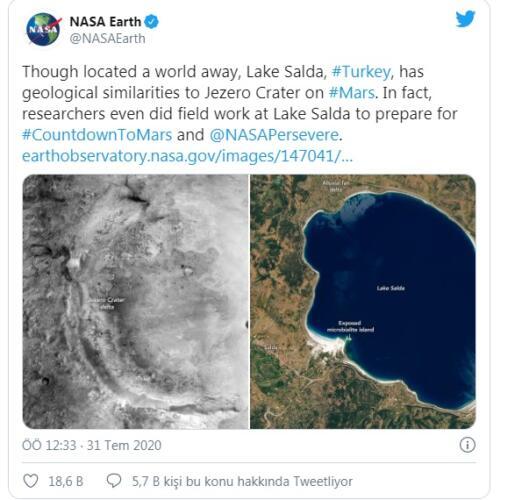Click the blue verified badge
529x500 pixels.
coord(151,22)
